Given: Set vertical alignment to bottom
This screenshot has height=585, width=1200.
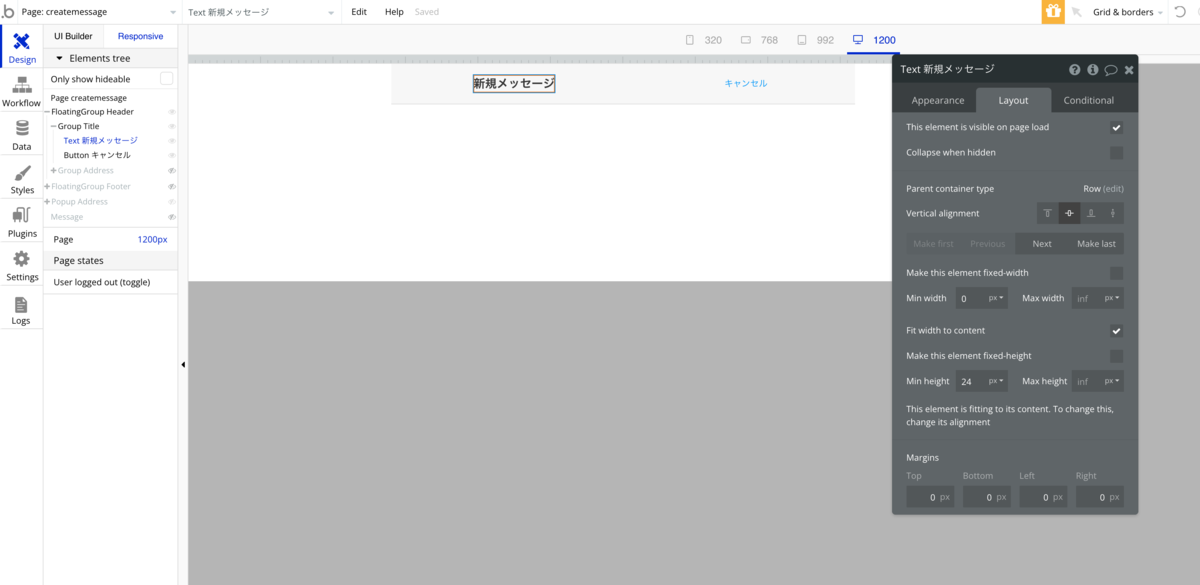Looking at the screenshot, I should coord(1091,213).
